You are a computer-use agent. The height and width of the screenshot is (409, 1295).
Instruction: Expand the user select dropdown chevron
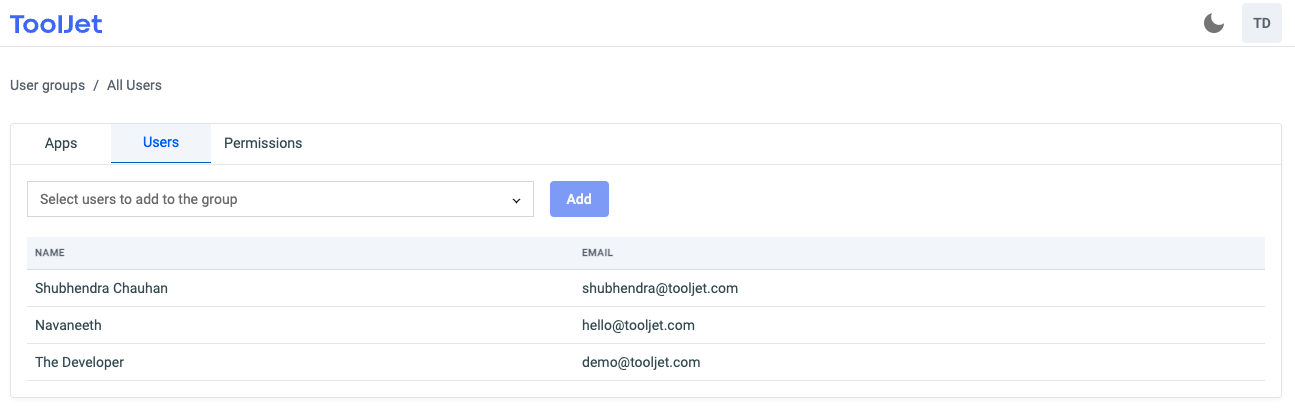pos(516,200)
